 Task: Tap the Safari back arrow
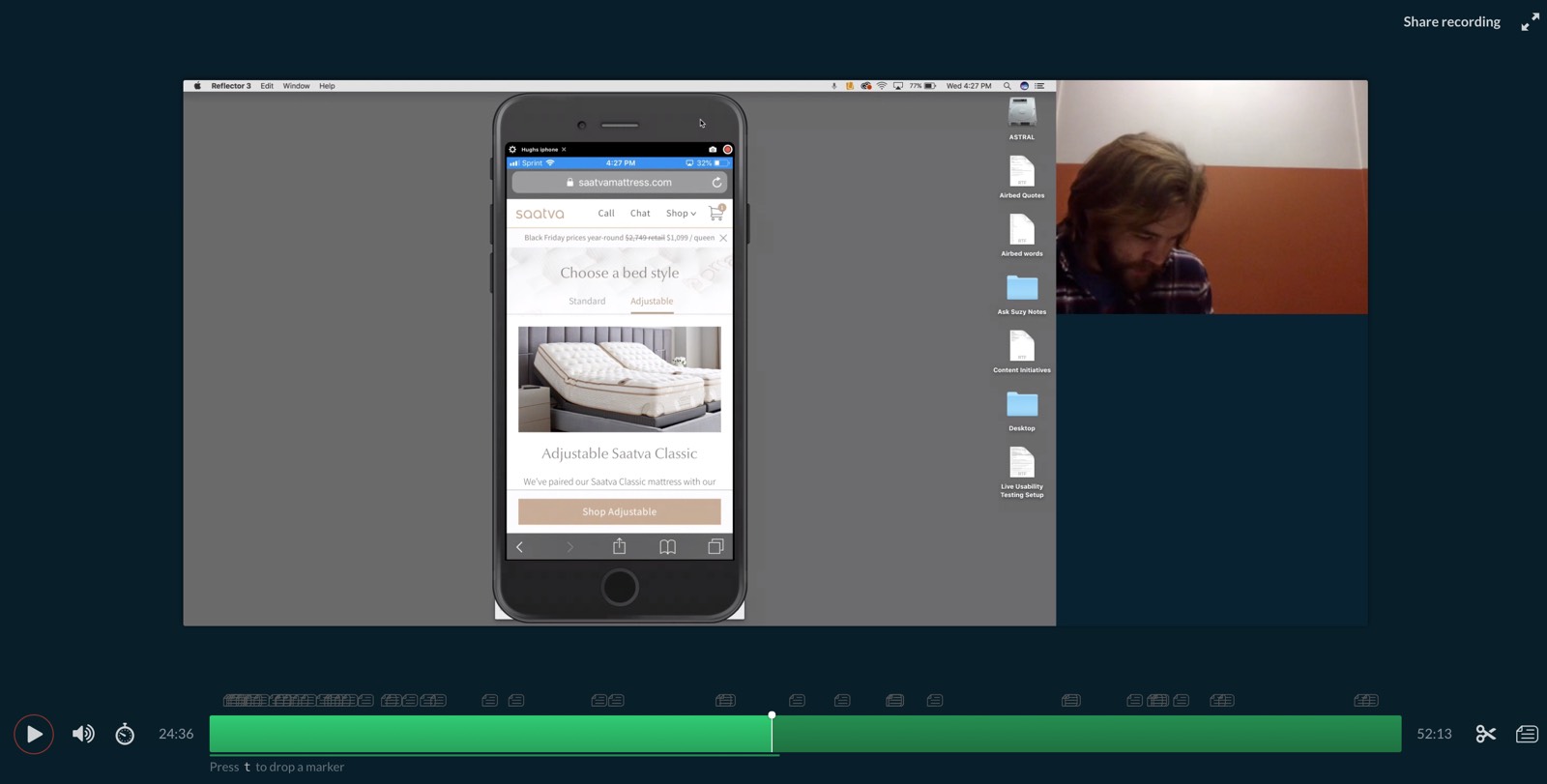tap(520, 547)
